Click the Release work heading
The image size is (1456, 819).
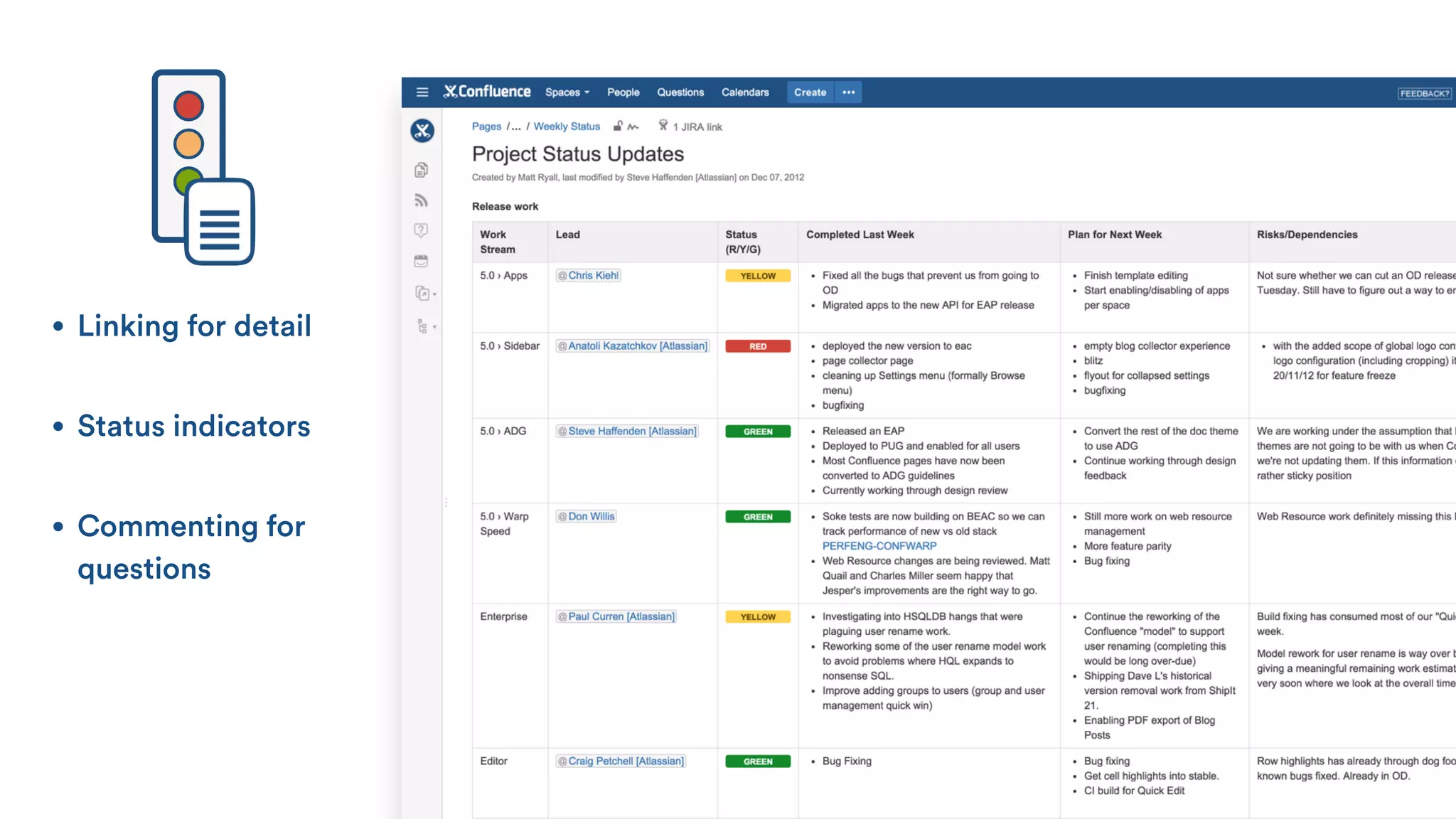coord(505,206)
